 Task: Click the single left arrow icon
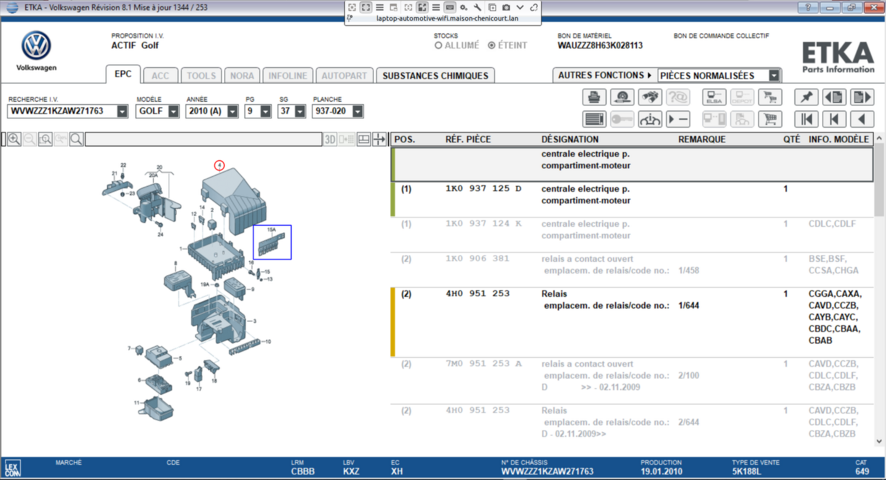(x=862, y=119)
